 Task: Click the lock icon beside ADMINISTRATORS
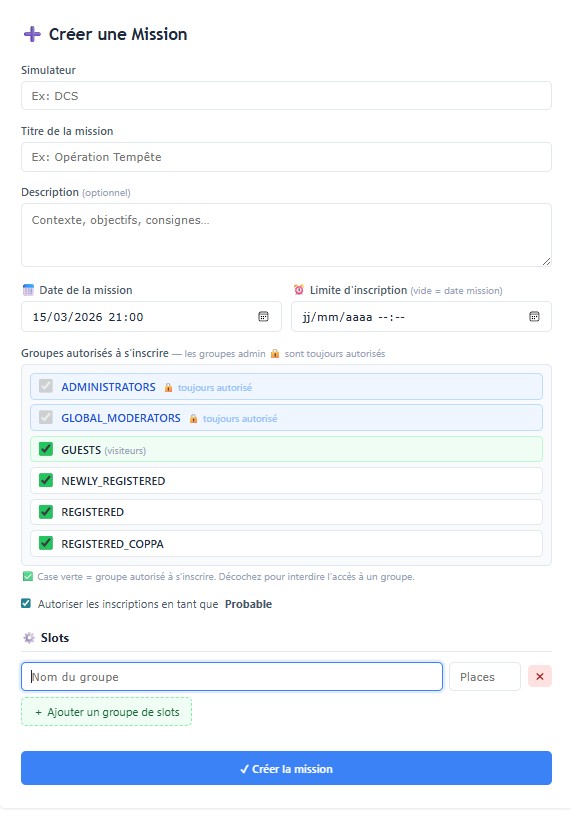tap(168, 388)
